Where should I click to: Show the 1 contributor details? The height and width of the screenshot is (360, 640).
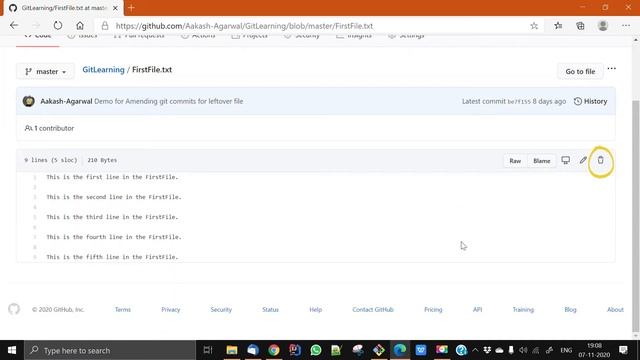[49, 128]
